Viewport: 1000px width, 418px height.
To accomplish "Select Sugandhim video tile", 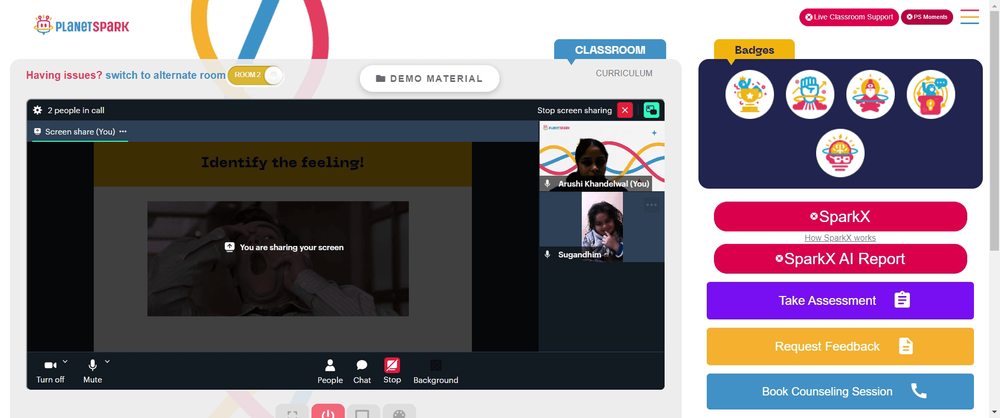I will (x=601, y=227).
